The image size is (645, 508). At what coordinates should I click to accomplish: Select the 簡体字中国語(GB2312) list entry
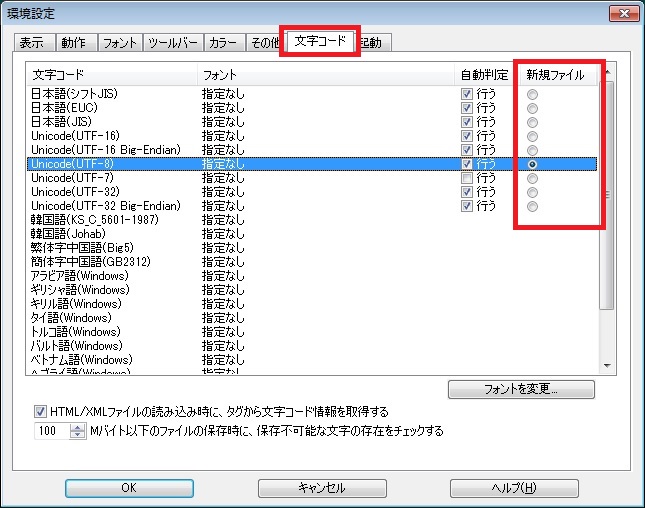pos(110,262)
